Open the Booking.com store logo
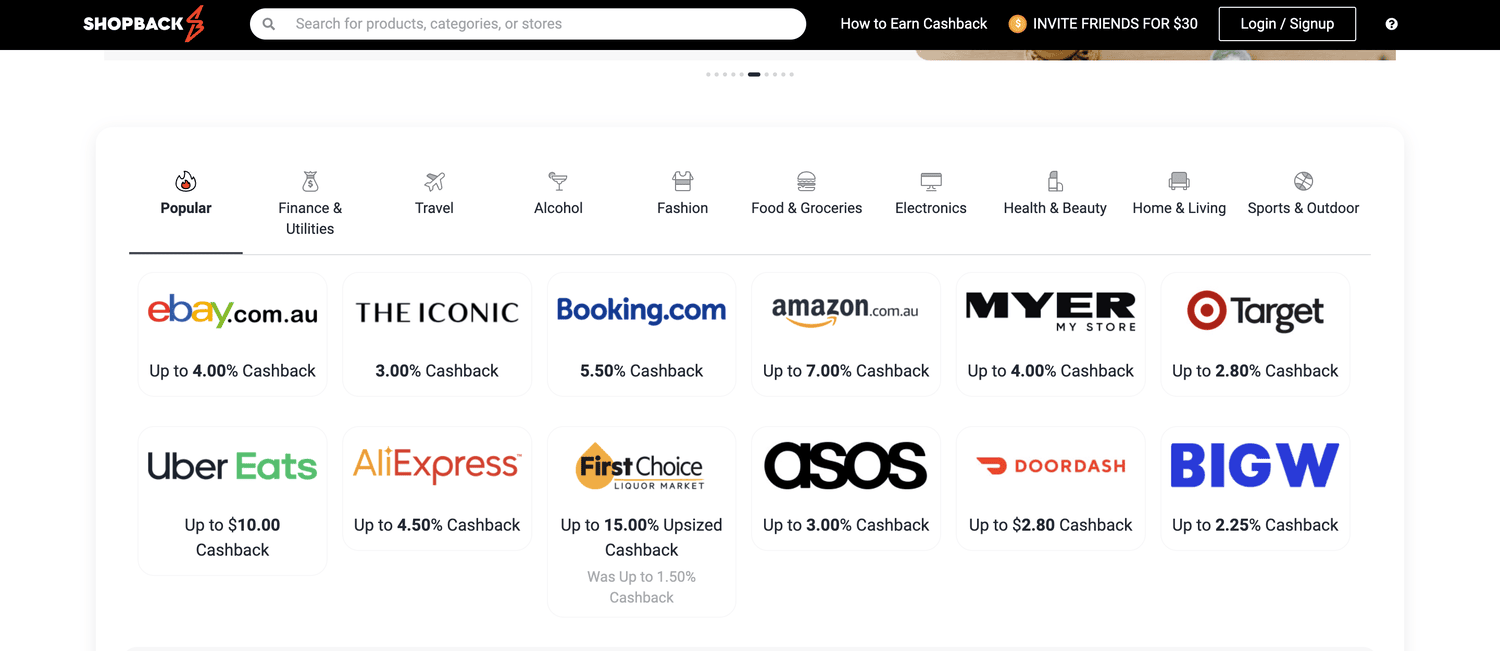Viewport: 1500px width, 651px height. [x=641, y=311]
